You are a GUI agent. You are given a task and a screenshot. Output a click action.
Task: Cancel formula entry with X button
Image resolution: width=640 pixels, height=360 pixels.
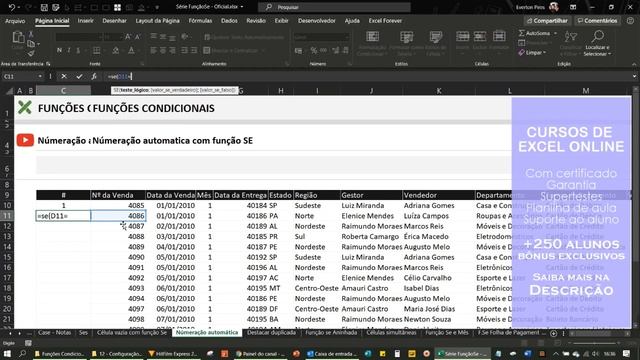64,76
